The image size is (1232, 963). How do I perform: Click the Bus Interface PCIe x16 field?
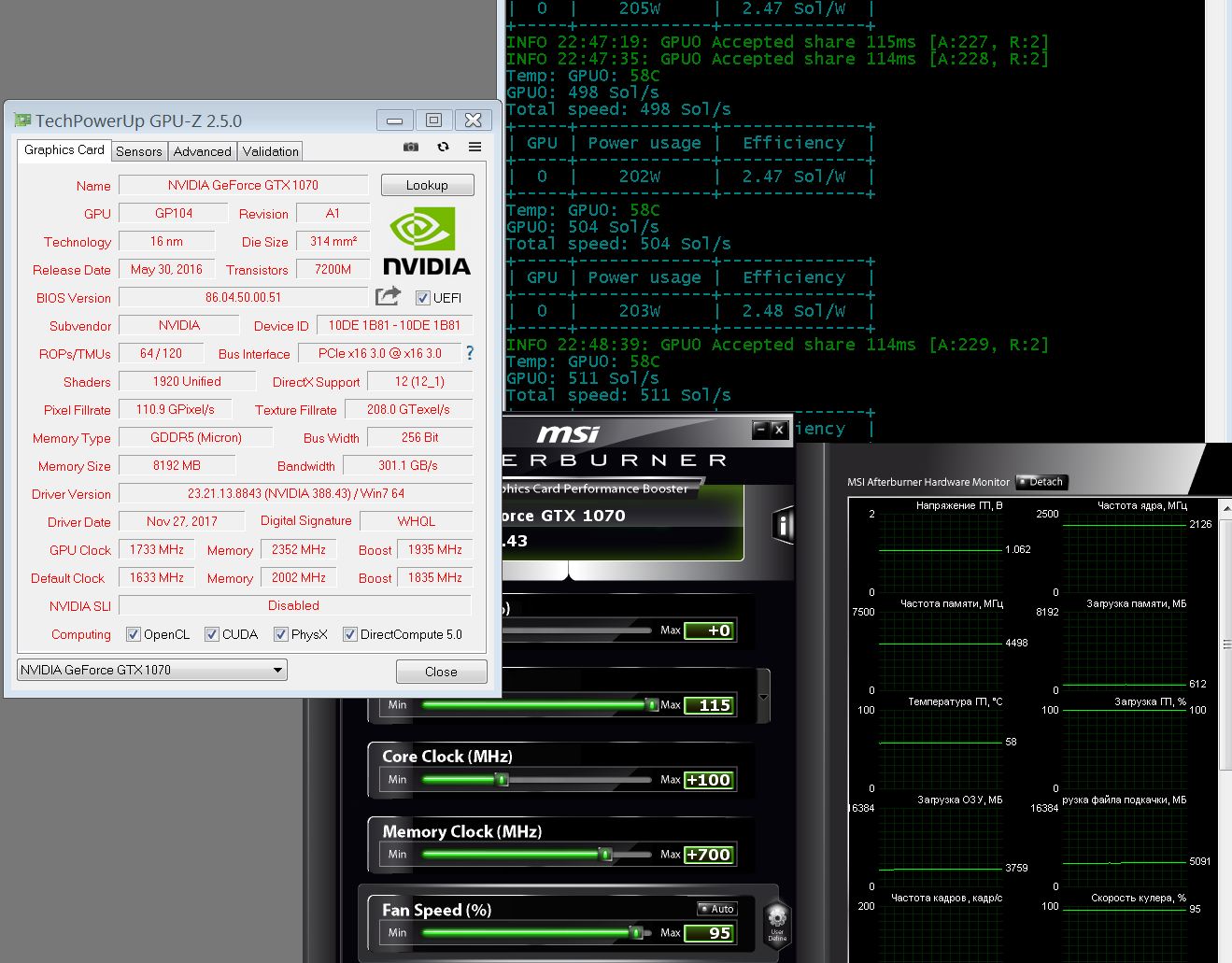tap(379, 353)
